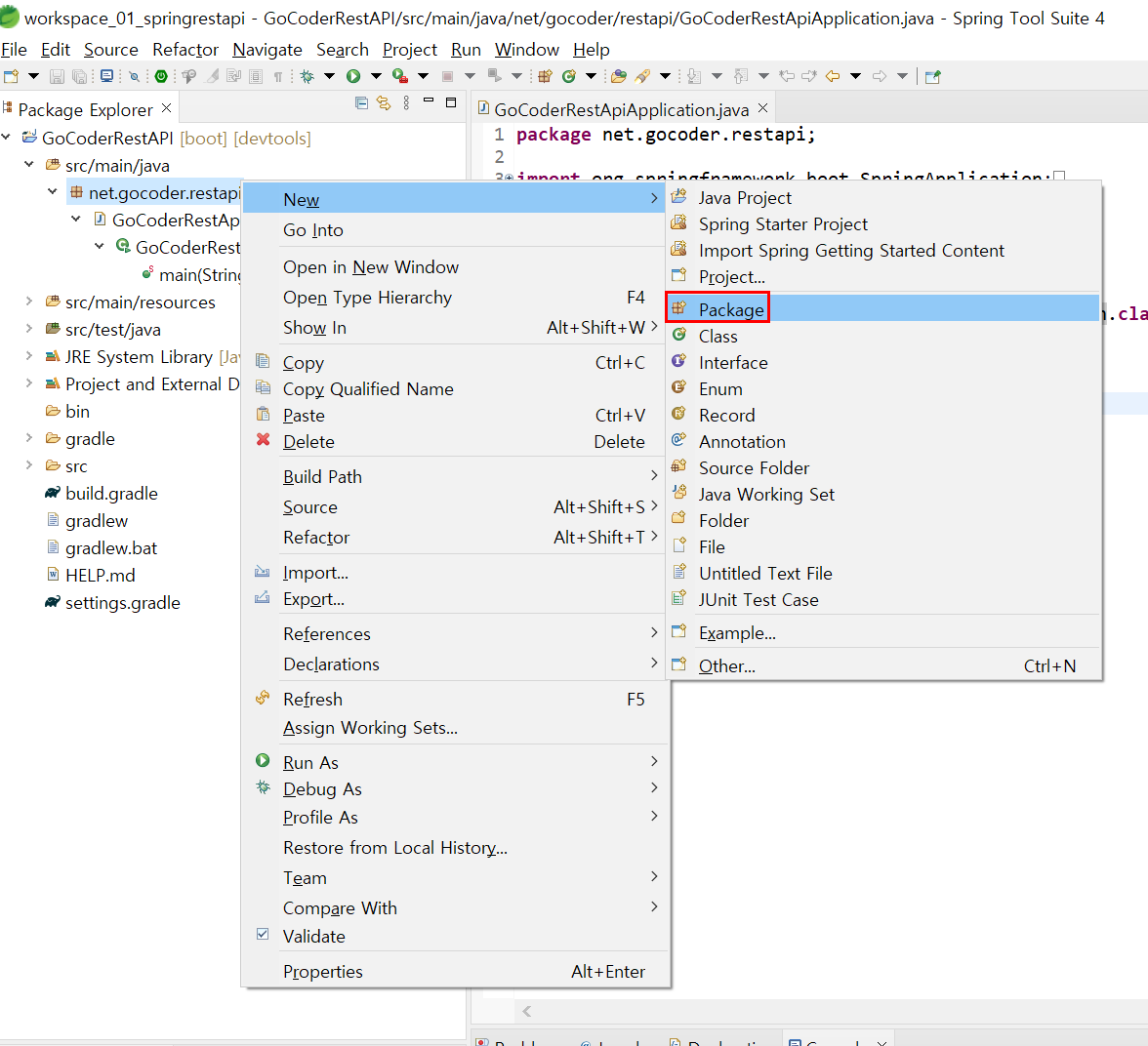Click Copy Qualified Name in context menu
Viewport: 1148px width, 1046px height.
(455, 388)
